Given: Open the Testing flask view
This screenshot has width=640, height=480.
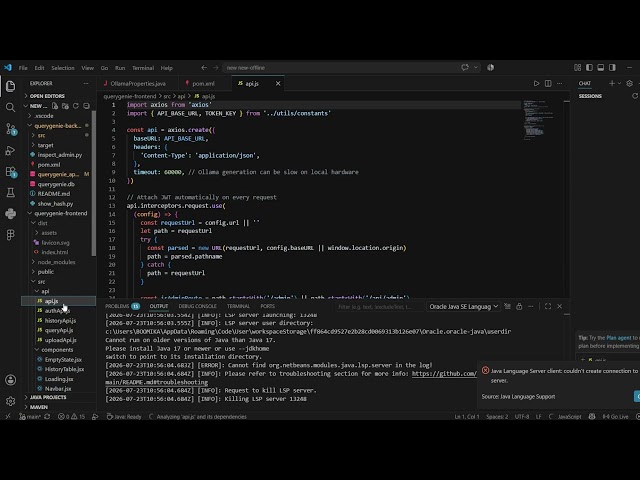Looking at the screenshot, I should pos(11,192).
